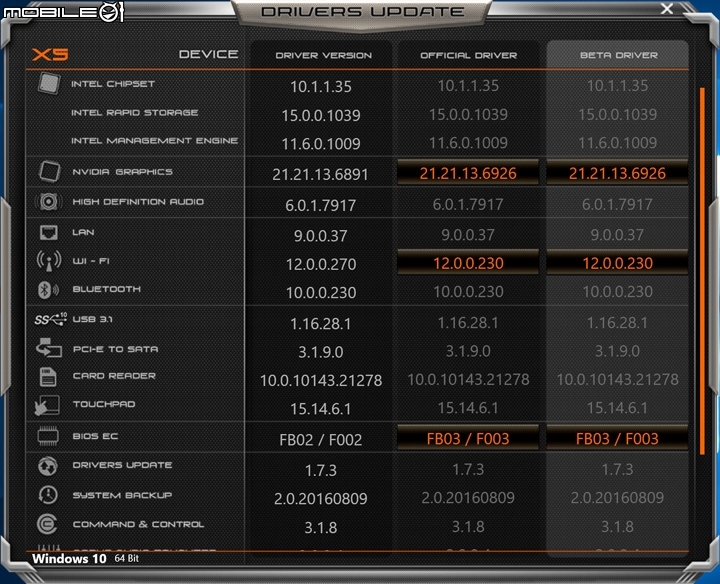720x584 pixels.
Task: Click Touchpad installed version 15.14.6.1
Action: click(x=321, y=409)
